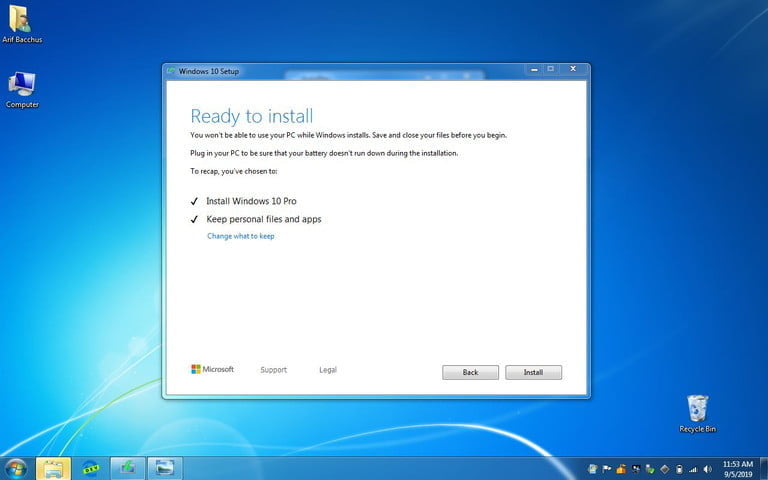Click the dark display tray icon

[x=635, y=469]
